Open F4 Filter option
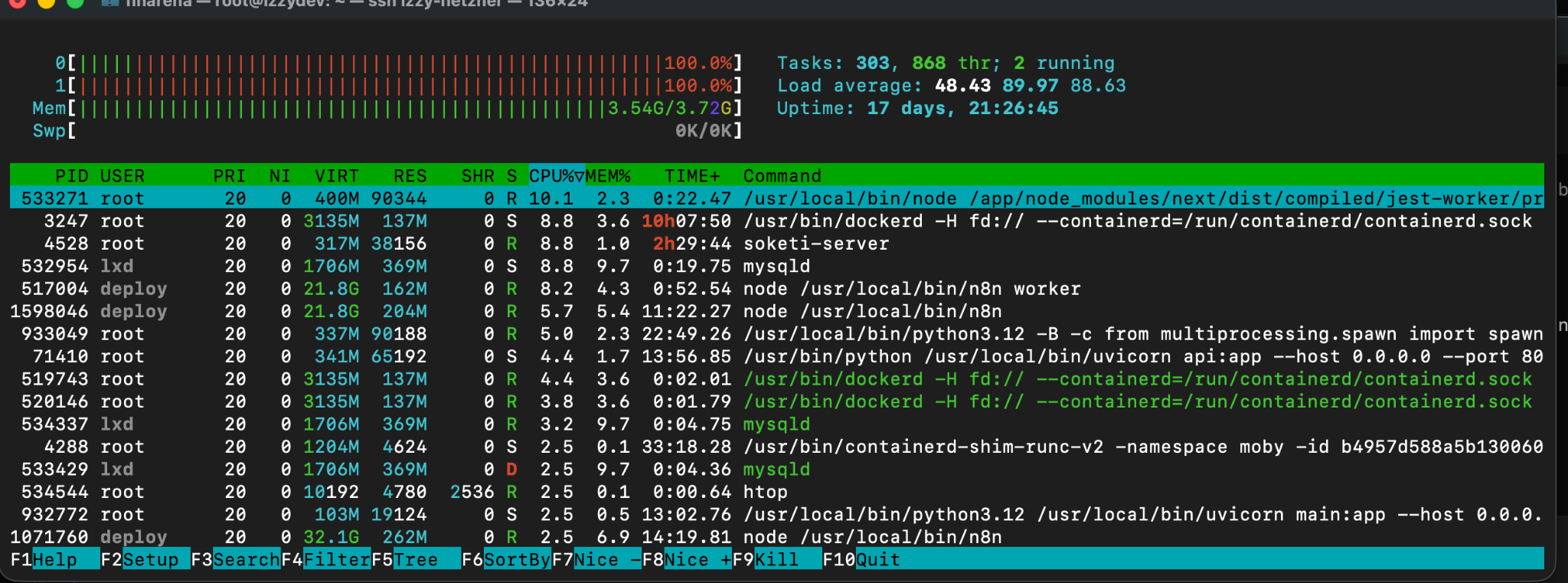Screen dimensions: 1568x583 pos(336,560)
